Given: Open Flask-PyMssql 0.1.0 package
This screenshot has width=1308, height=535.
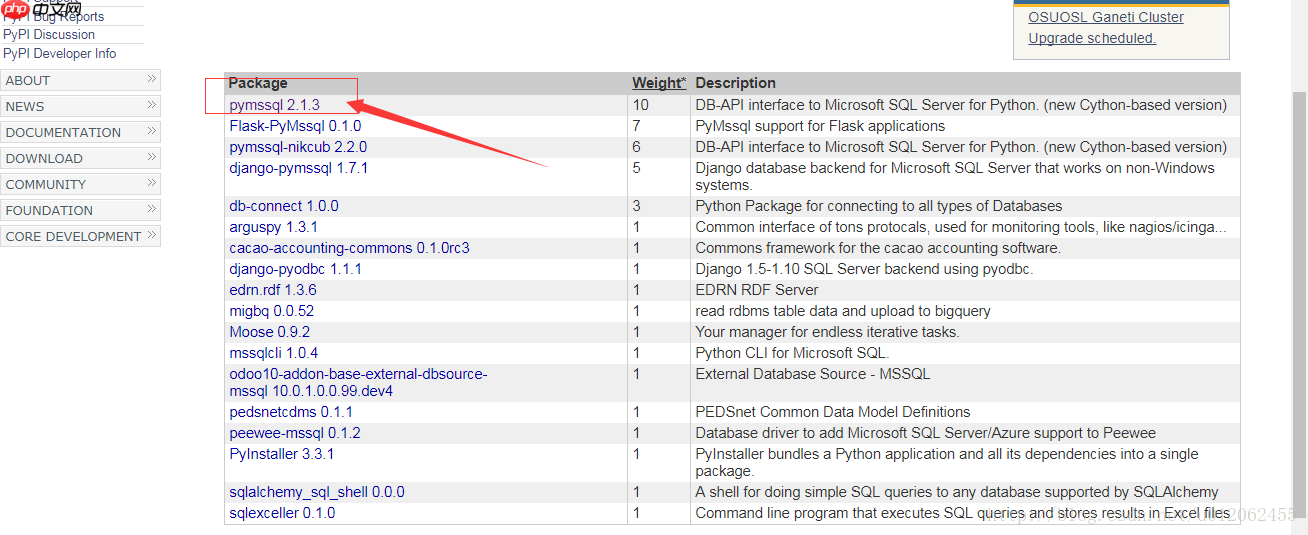Looking at the screenshot, I should [x=295, y=126].
